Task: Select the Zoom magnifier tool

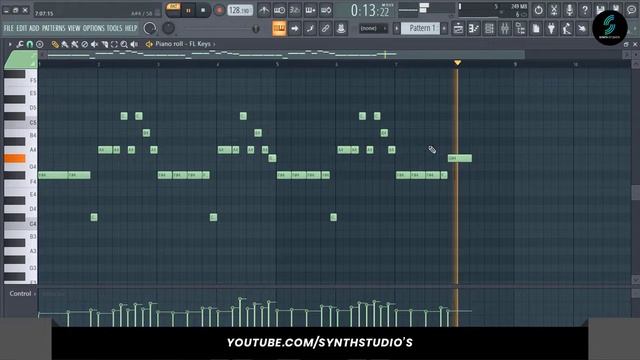Action: (124, 44)
